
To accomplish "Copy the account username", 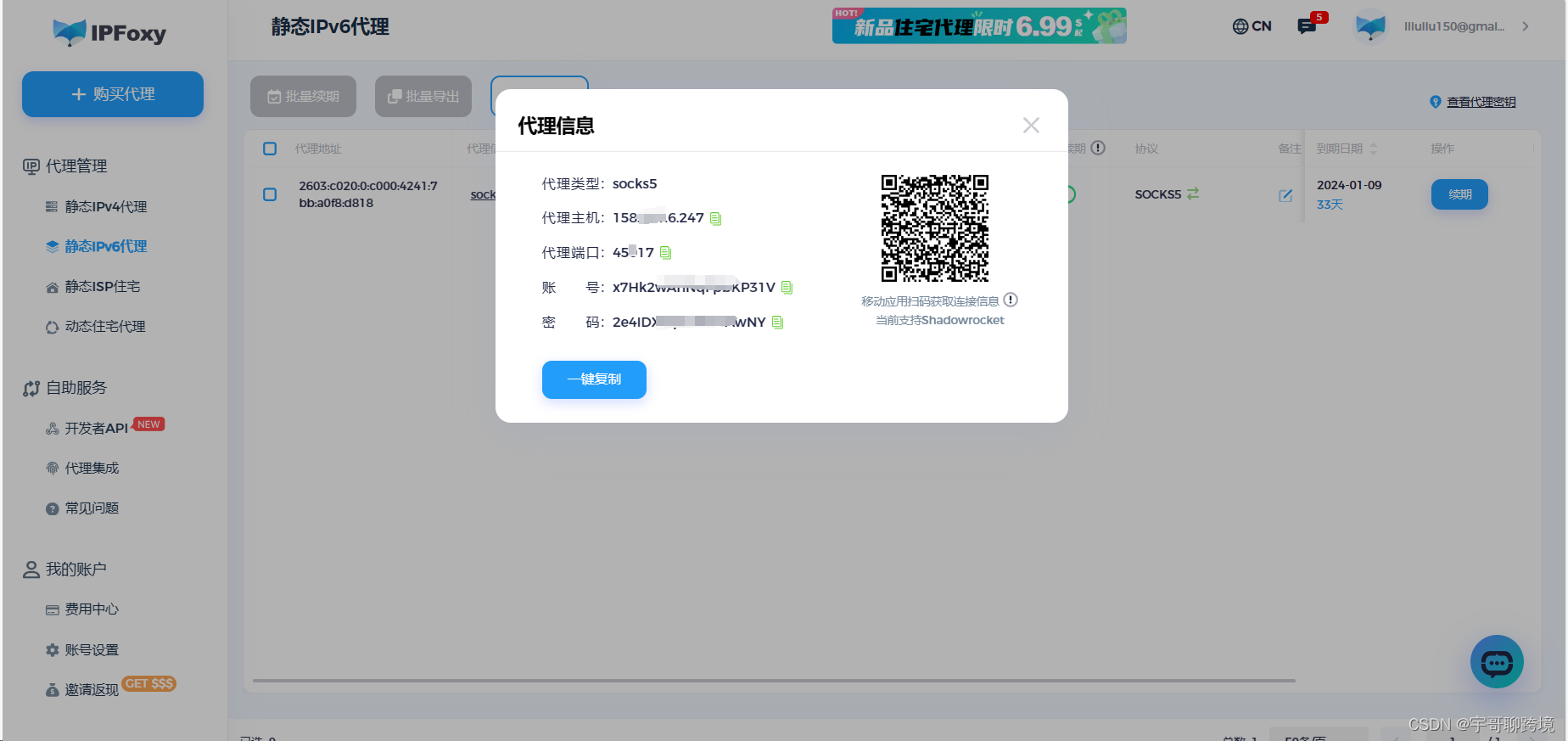I will click(x=787, y=288).
